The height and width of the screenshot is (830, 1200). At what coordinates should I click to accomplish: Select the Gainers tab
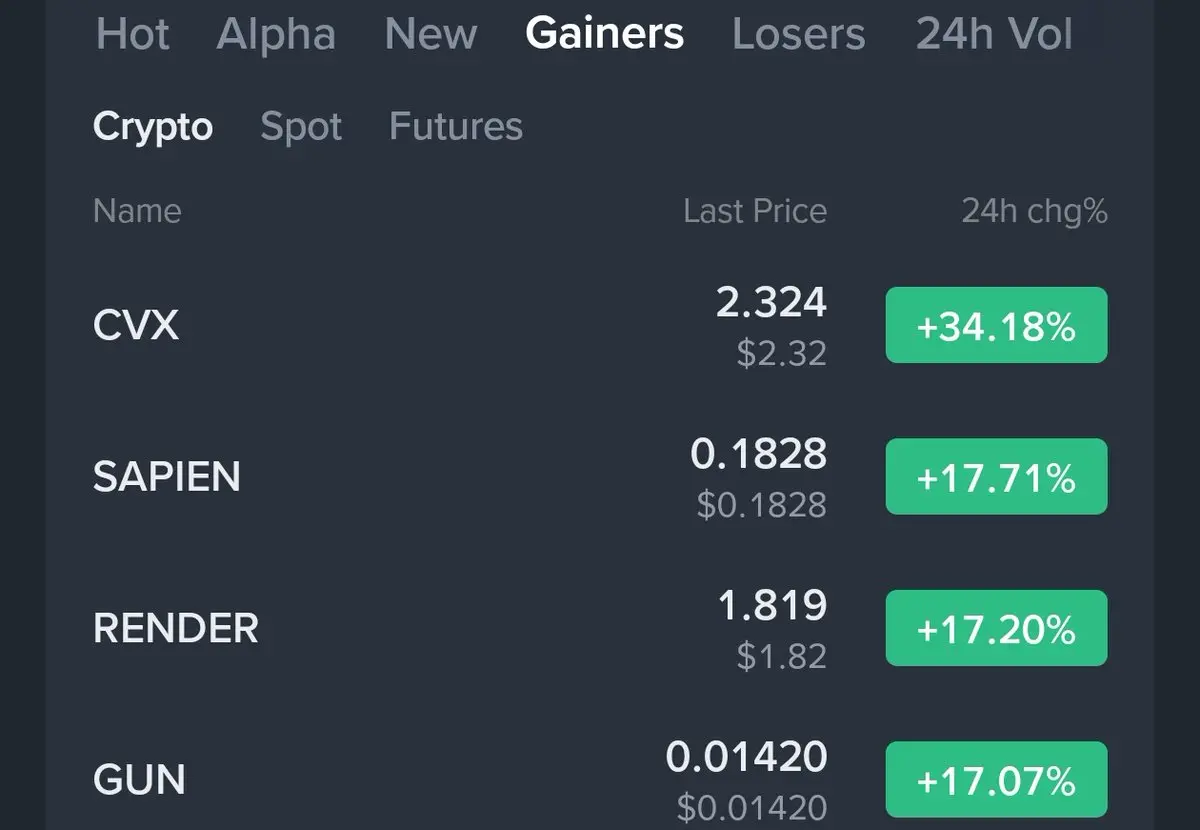point(605,34)
